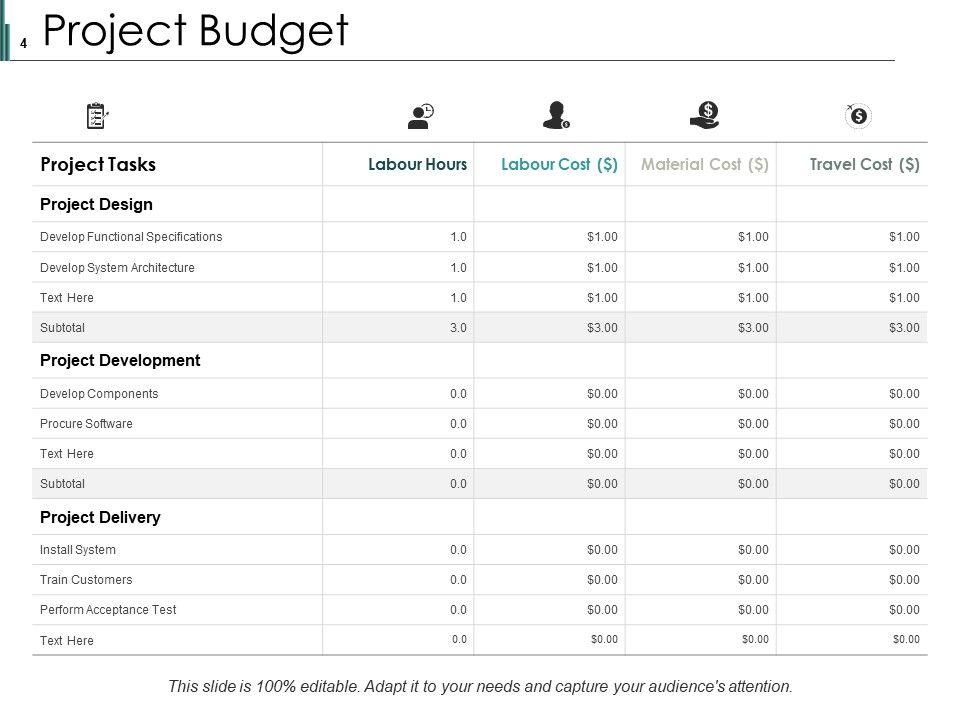Select the Train Customers task cell

click(86, 580)
